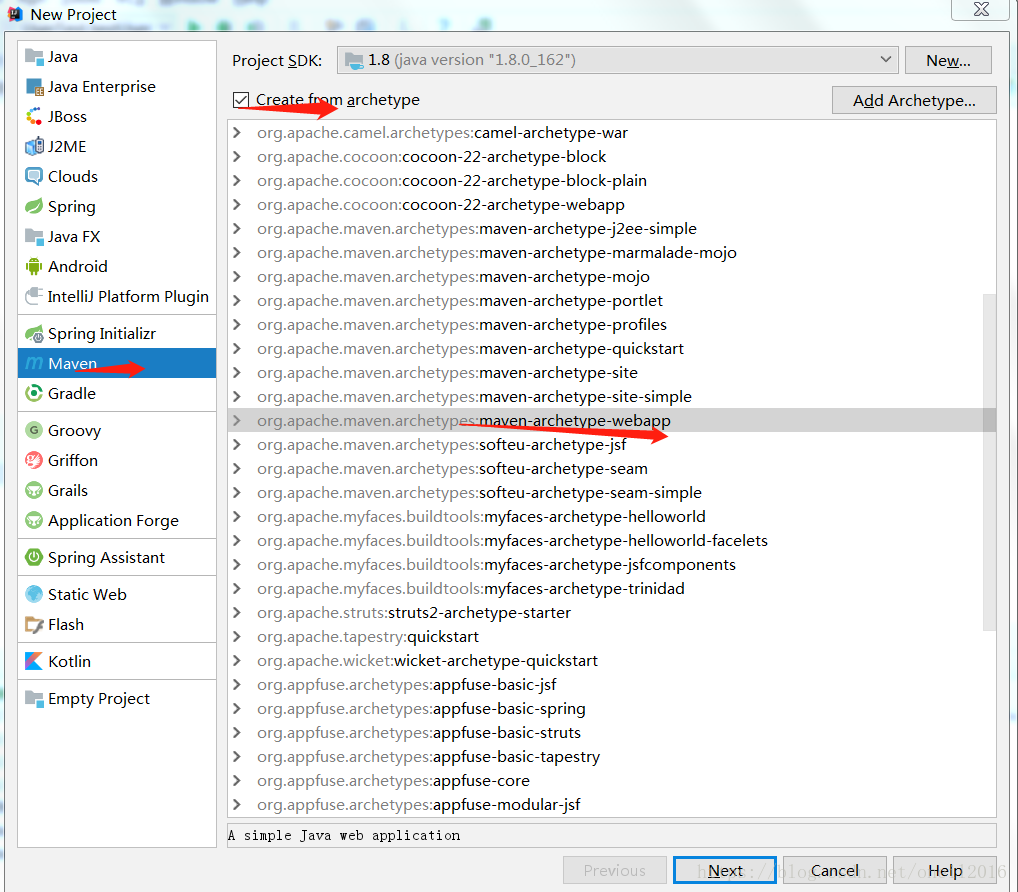Select the Empty Project option
1018x892 pixels.
click(99, 698)
